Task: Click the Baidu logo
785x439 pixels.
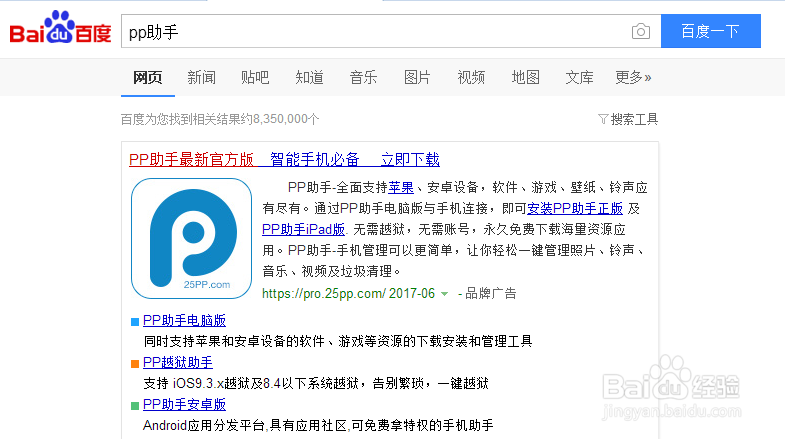Action: coord(60,28)
